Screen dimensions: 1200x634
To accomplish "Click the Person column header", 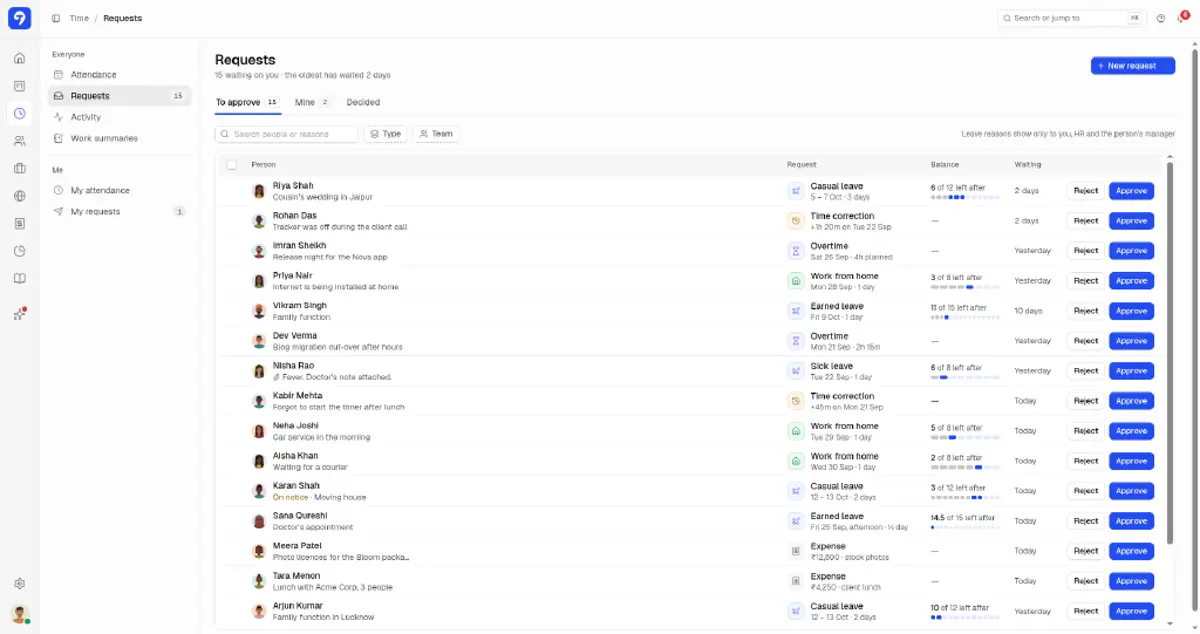I will tap(264, 164).
